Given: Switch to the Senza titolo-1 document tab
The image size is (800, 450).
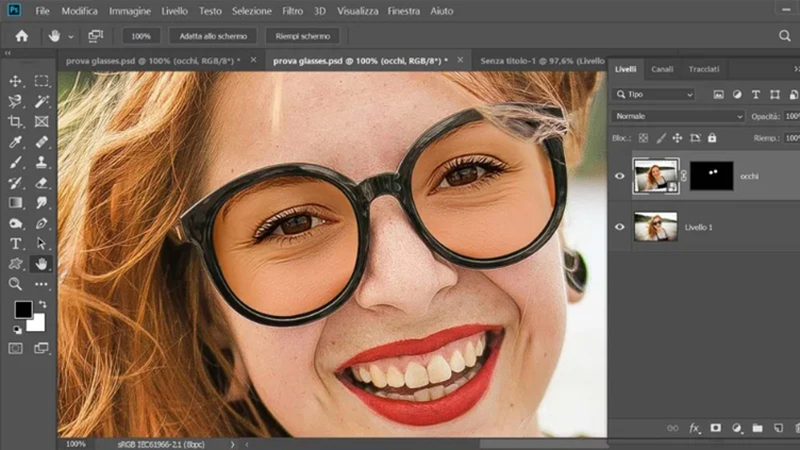Looking at the screenshot, I should 542,61.
